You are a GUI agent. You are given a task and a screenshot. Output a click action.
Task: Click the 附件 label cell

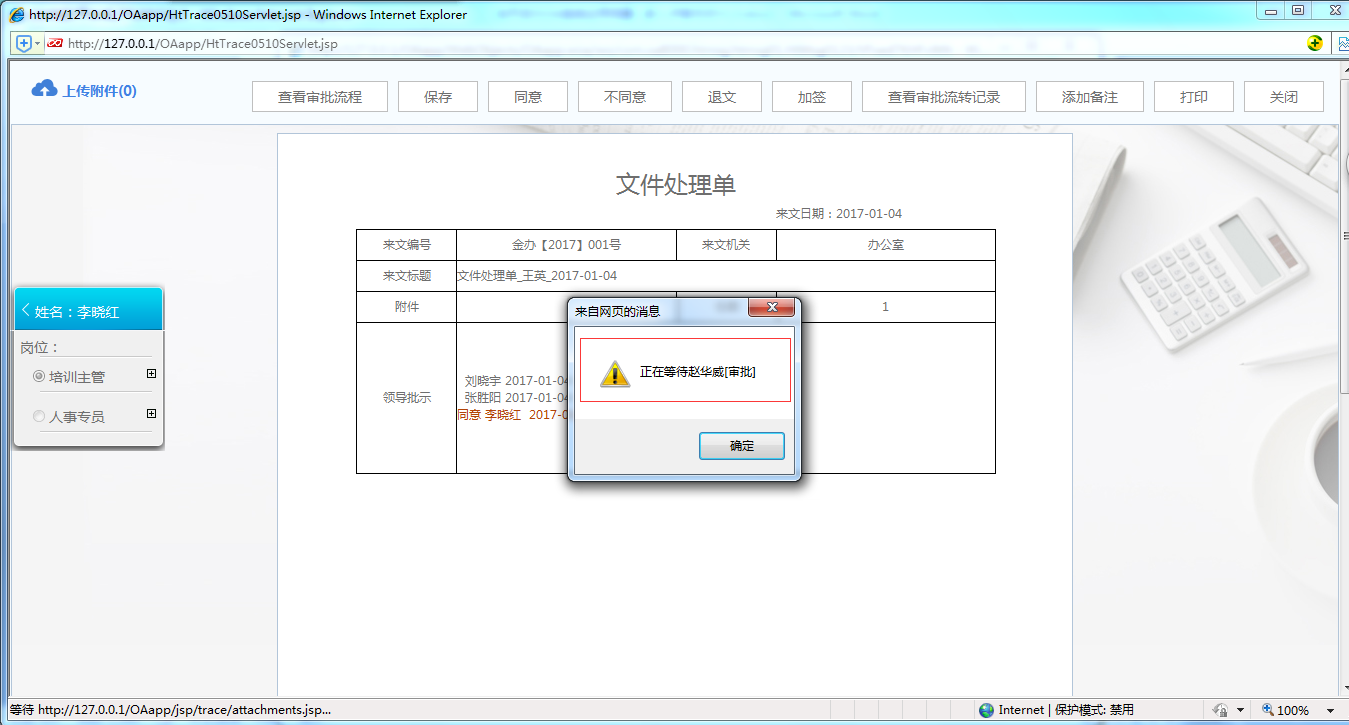[x=407, y=307]
